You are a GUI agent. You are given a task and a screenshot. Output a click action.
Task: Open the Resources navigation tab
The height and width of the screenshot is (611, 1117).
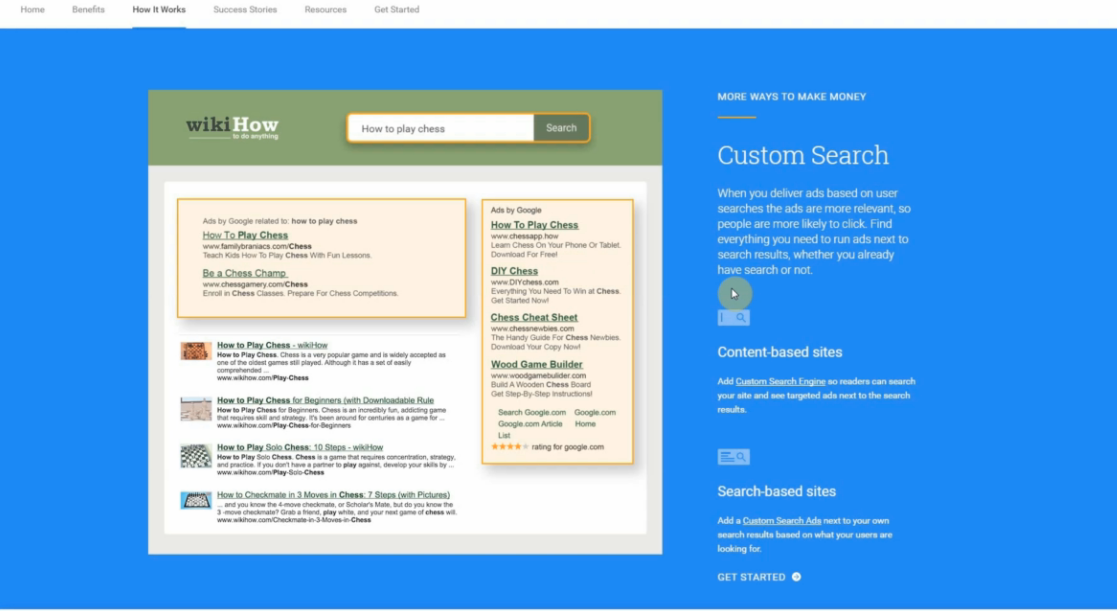pos(326,9)
